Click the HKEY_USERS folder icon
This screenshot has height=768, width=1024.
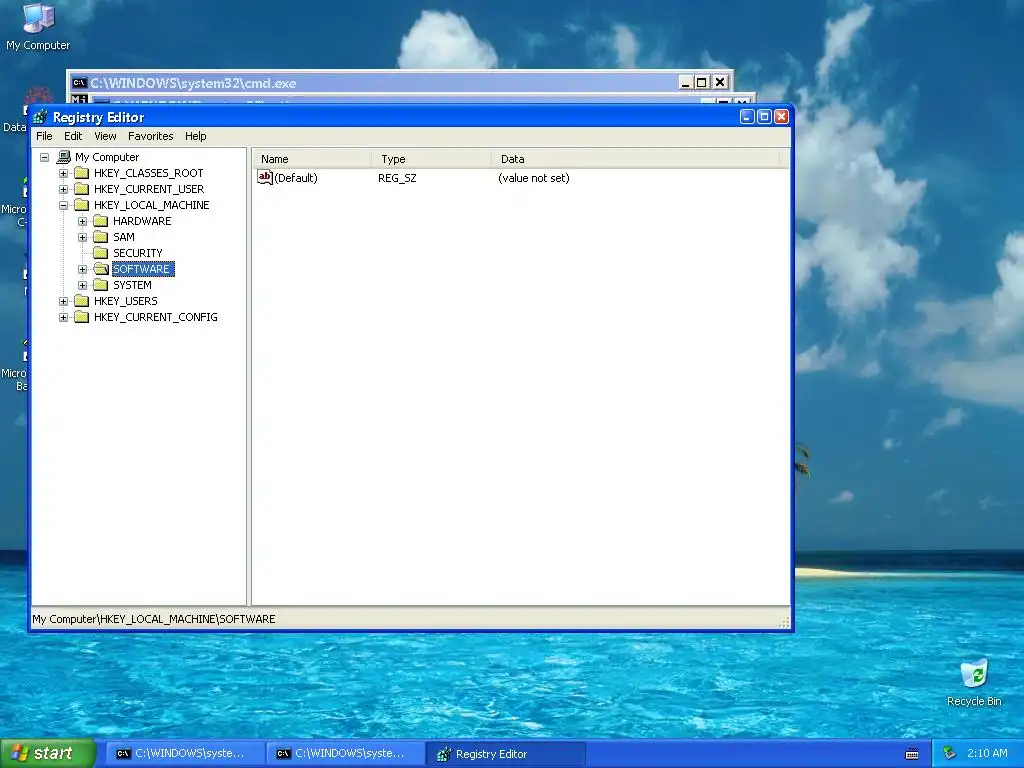pos(81,300)
